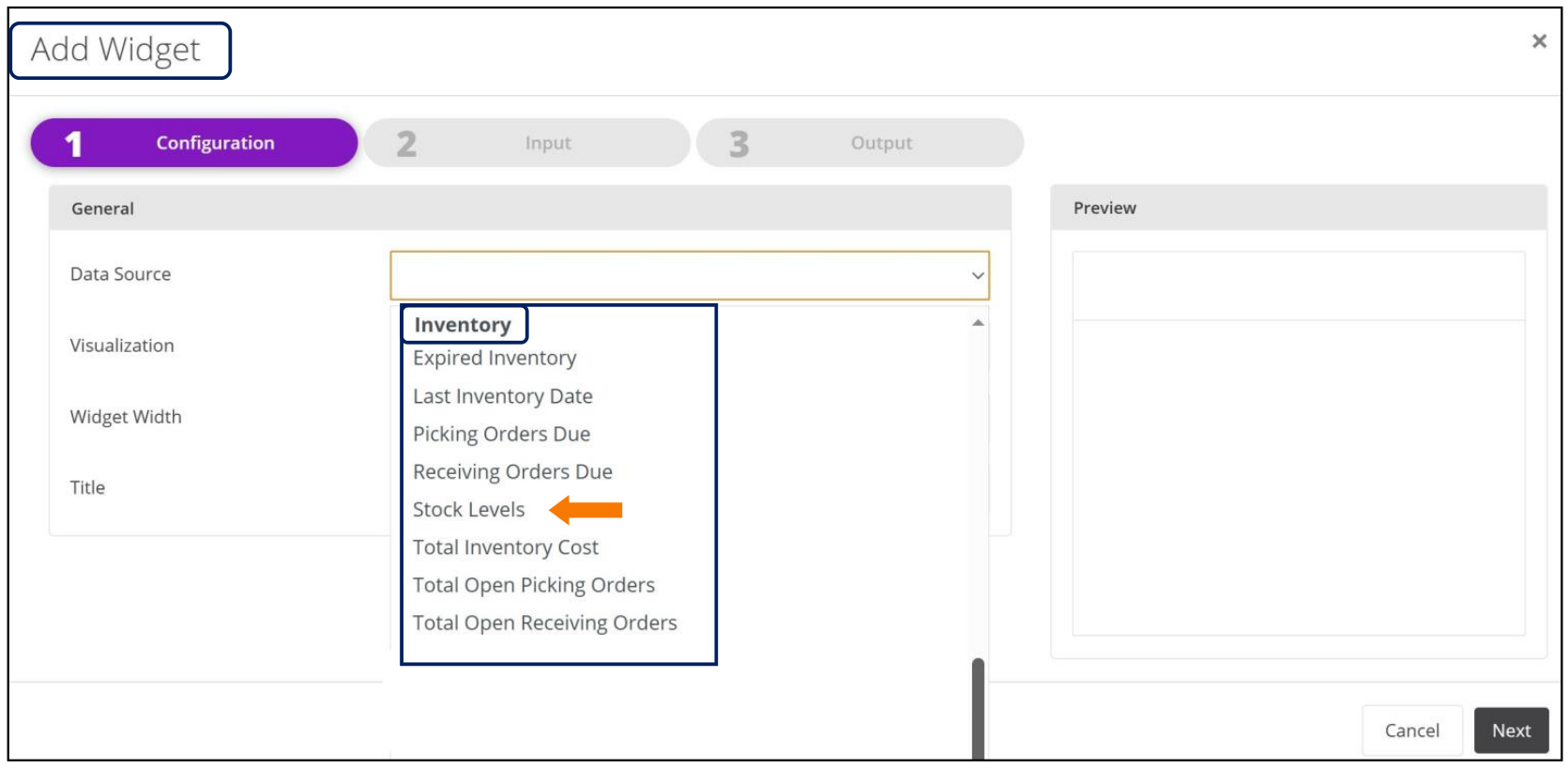1568x769 pixels.
Task: Click the Next button
Action: tap(1512, 731)
